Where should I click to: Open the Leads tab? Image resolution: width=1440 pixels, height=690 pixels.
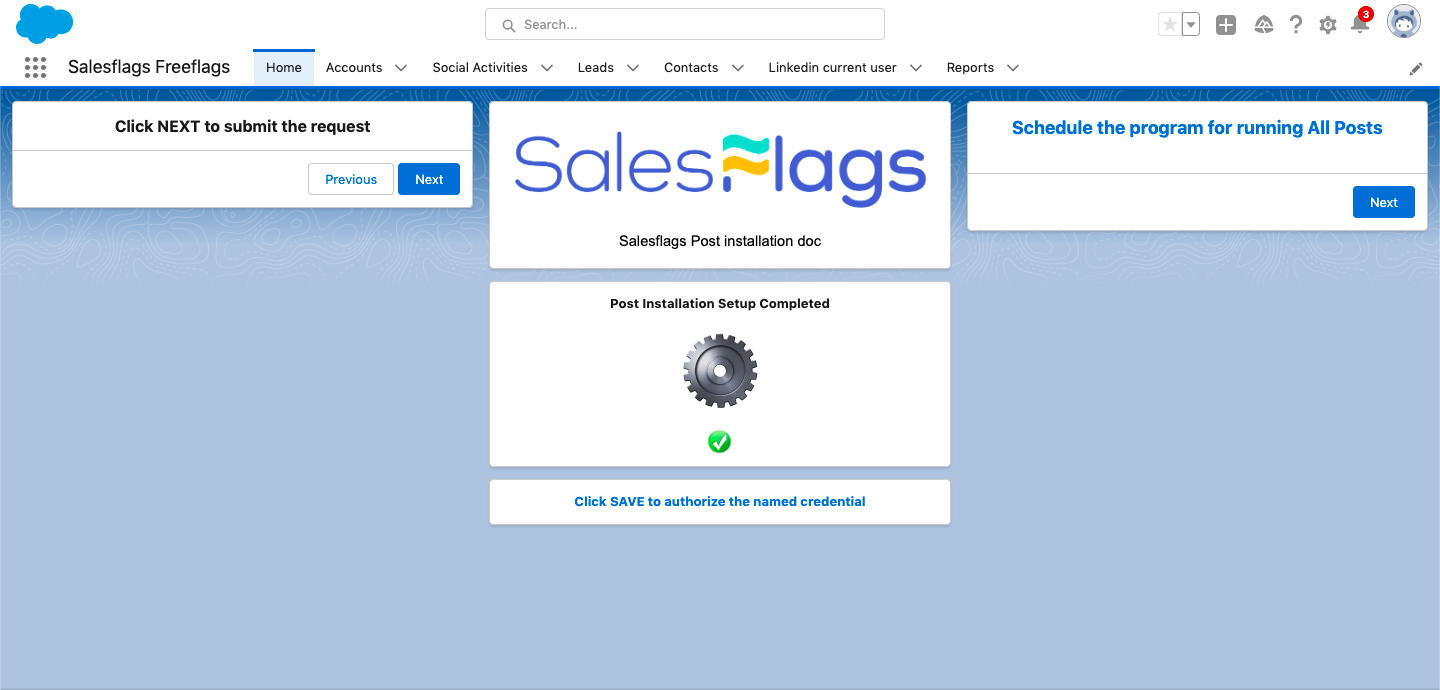(596, 68)
